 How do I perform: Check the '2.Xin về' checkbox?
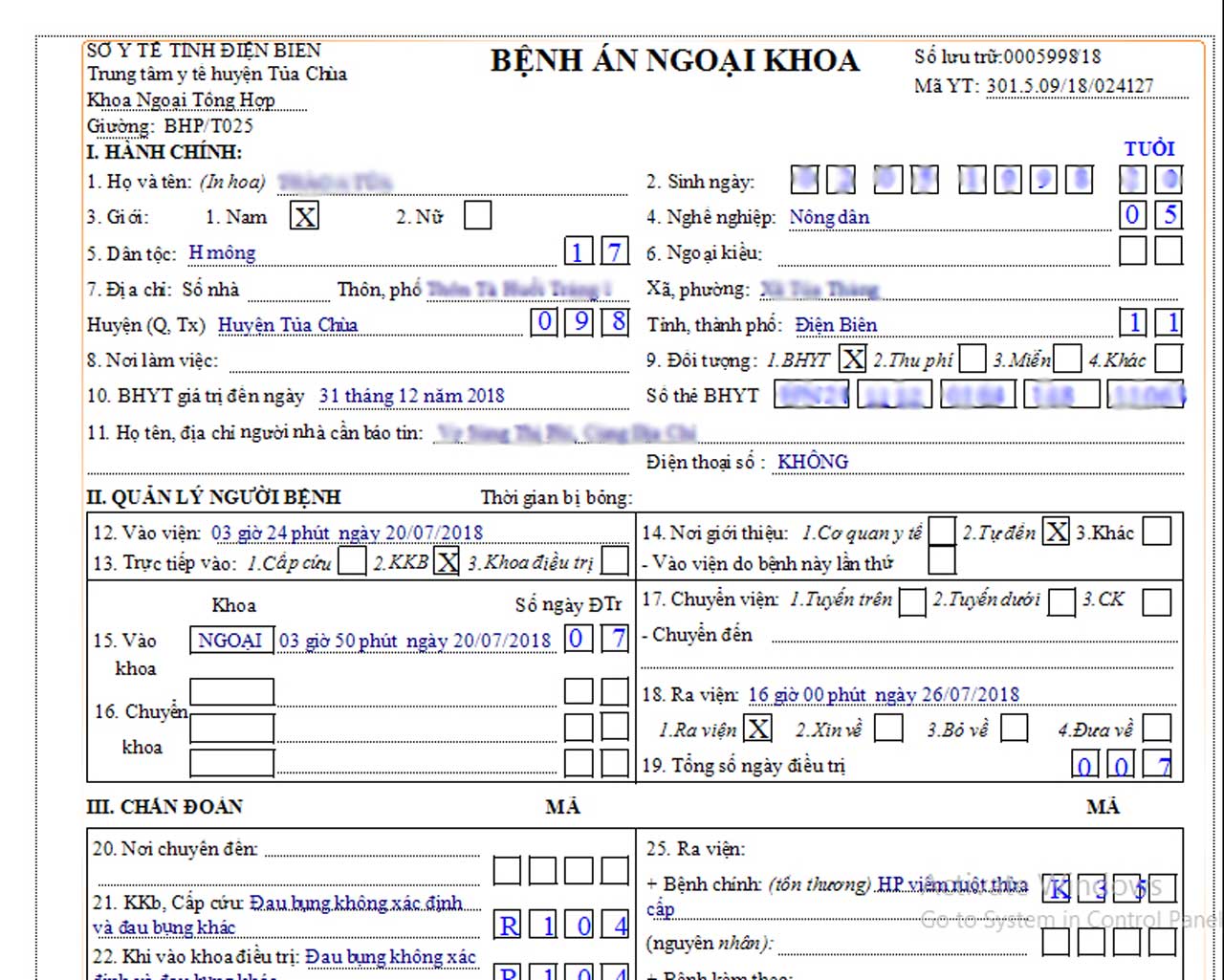[x=888, y=729]
